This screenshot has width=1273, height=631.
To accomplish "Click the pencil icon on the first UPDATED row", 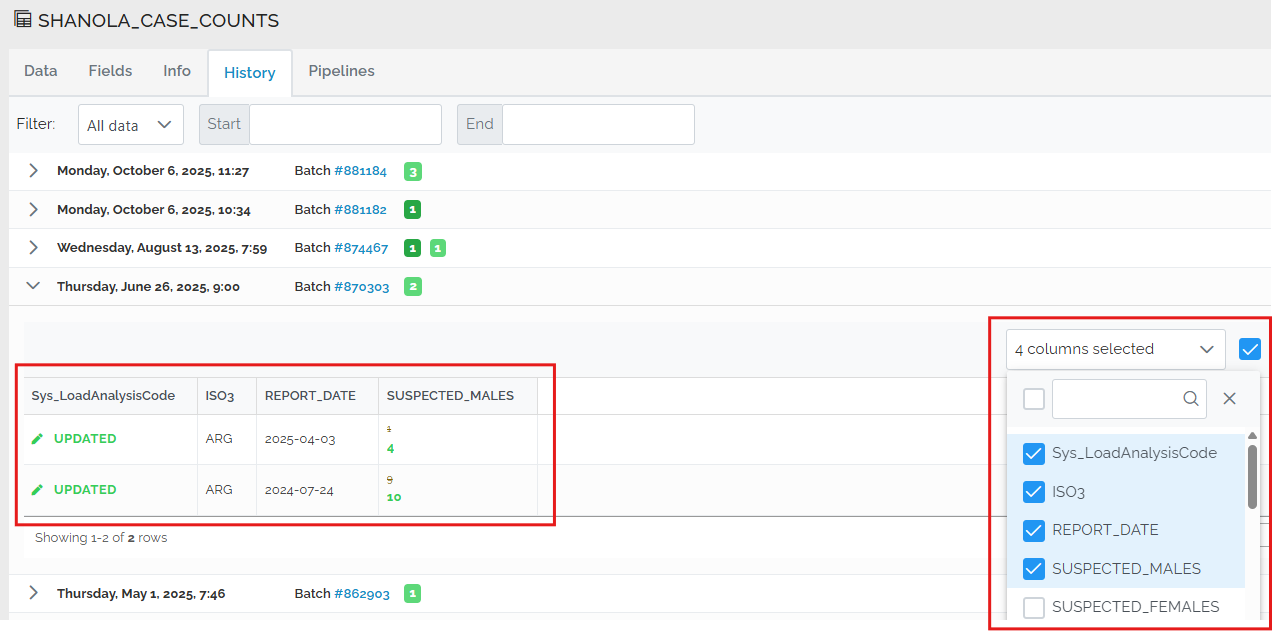I will pyautogui.click(x=38, y=438).
